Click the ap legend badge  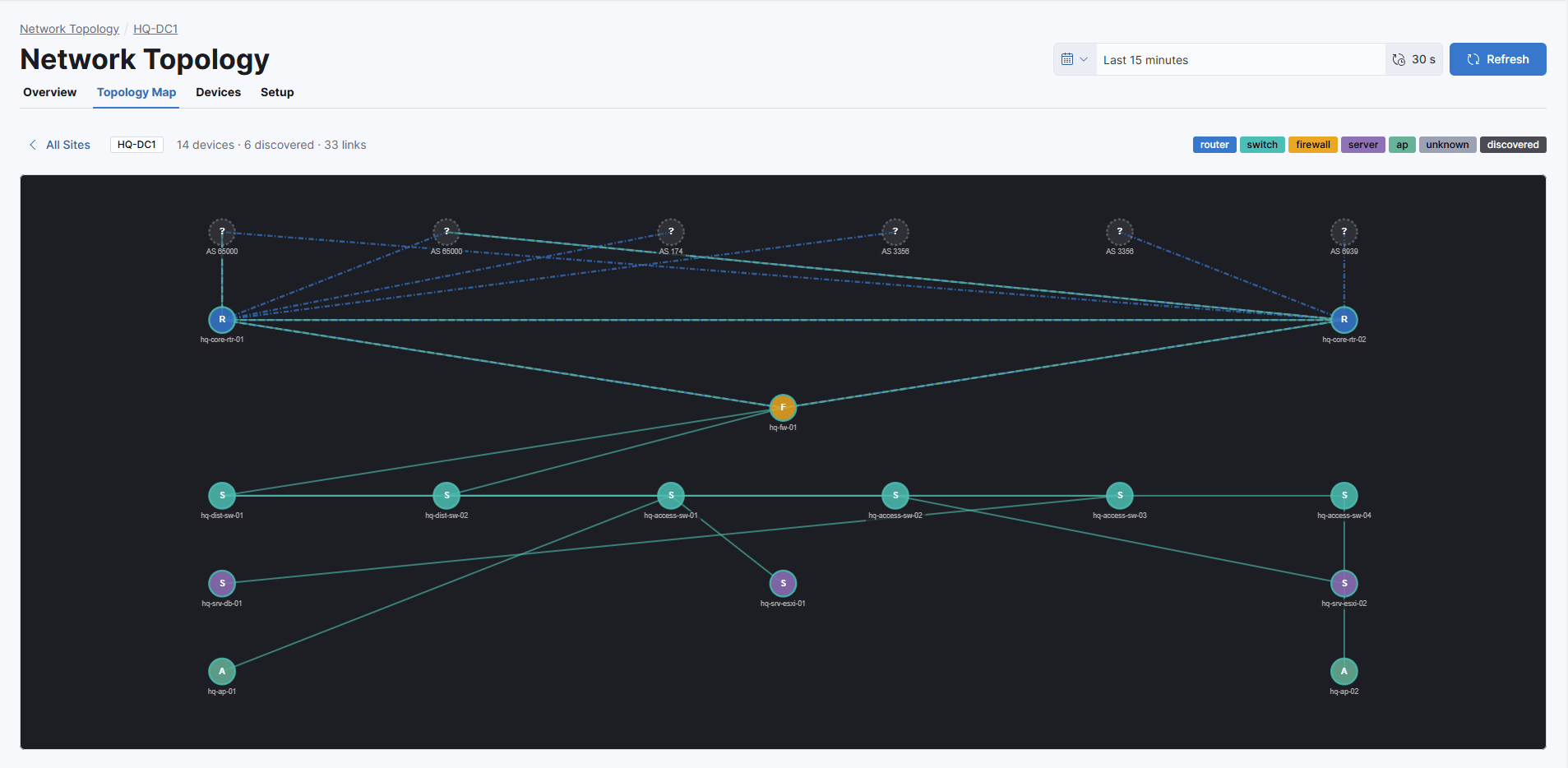click(x=1402, y=145)
